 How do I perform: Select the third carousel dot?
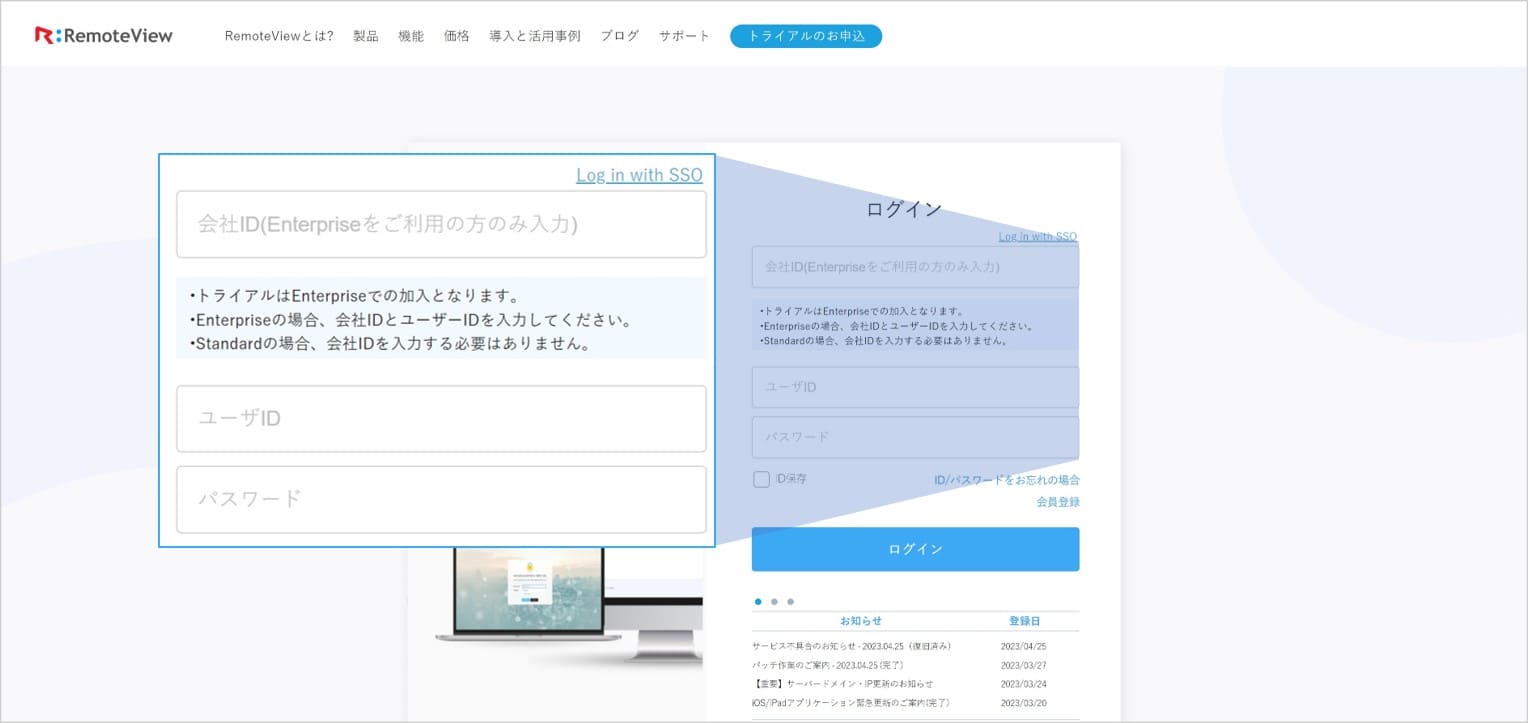(790, 602)
